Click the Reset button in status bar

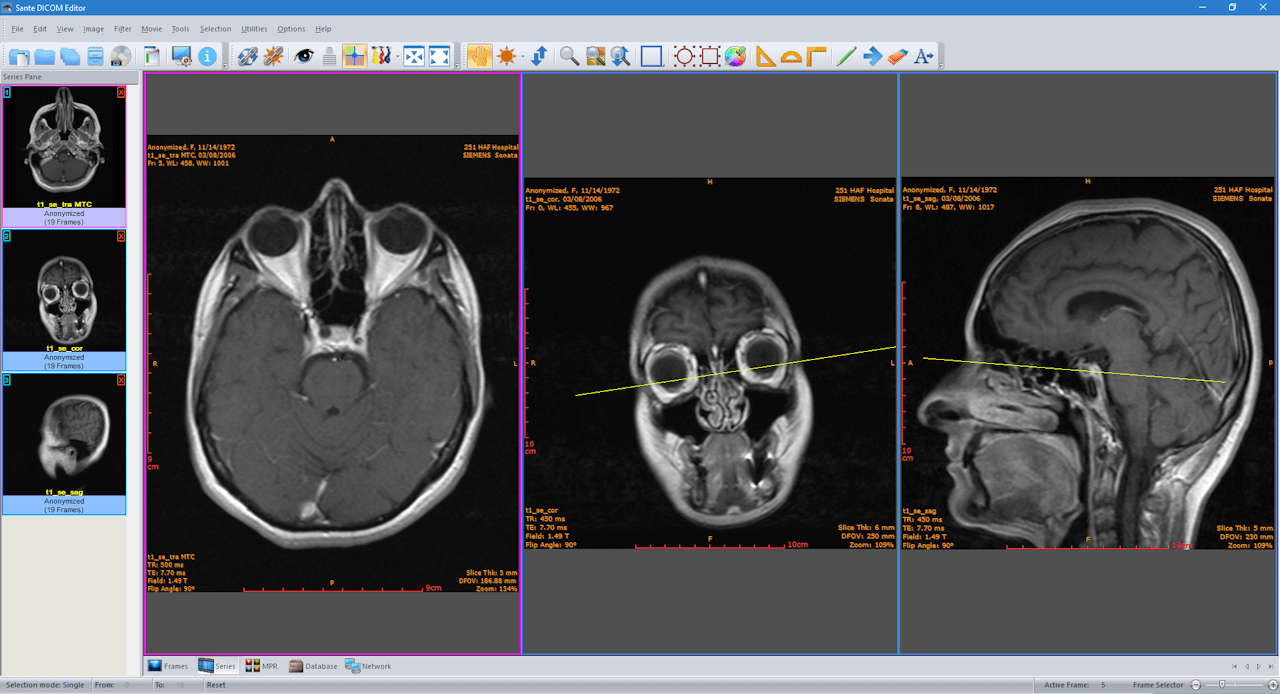(216, 685)
